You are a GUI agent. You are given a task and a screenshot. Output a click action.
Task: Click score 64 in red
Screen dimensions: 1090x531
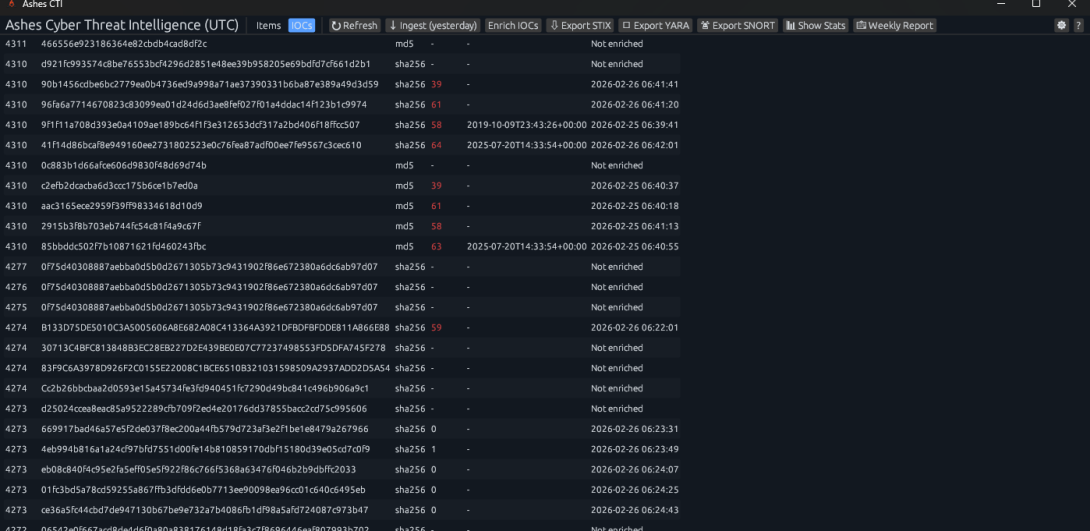[x=436, y=145]
